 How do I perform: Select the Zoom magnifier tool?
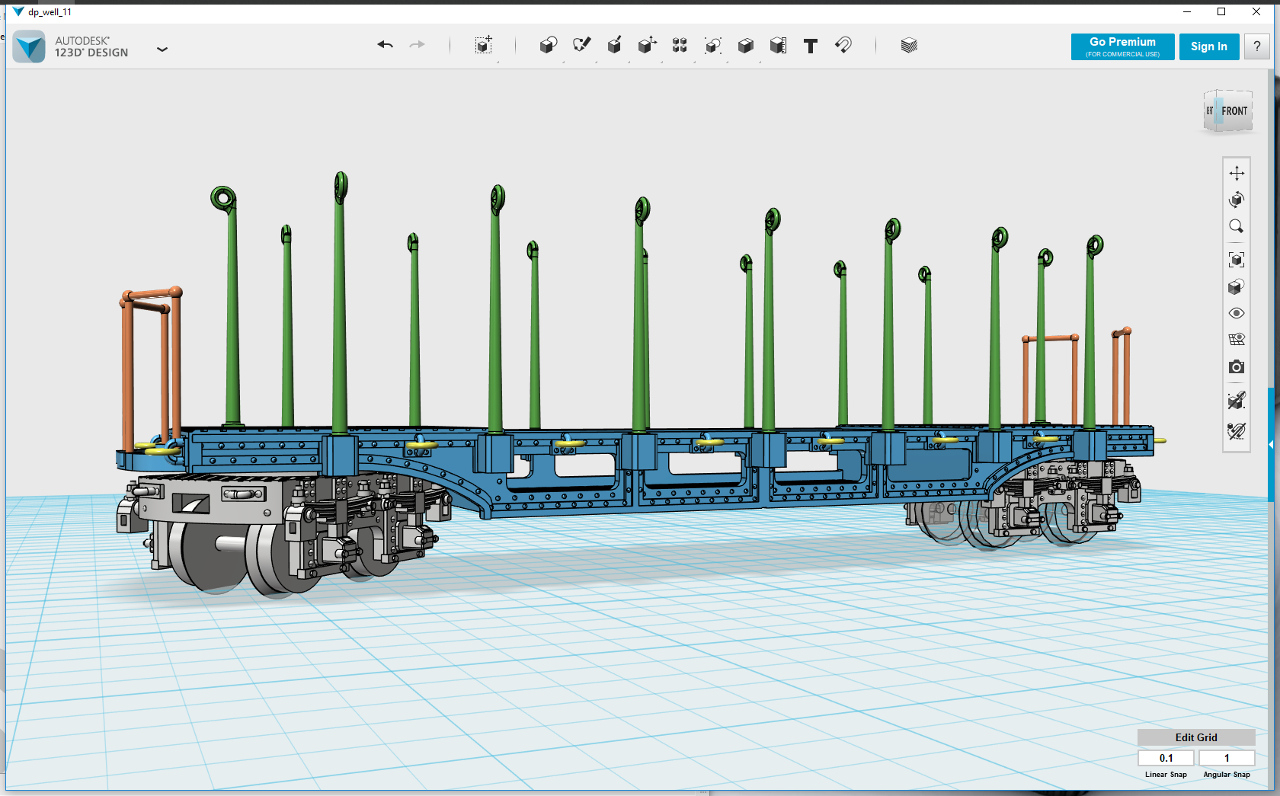[x=1236, y=227]
